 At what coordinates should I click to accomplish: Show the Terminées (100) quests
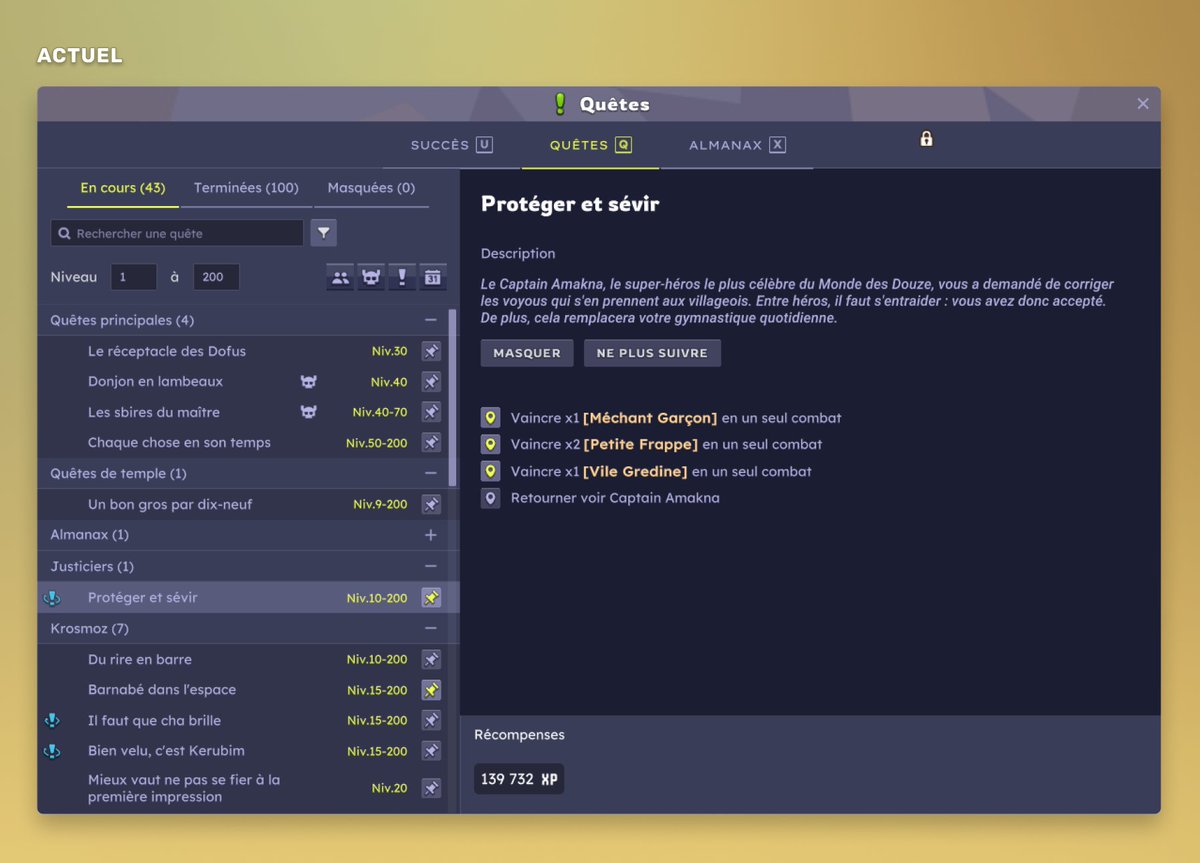(x=246, y=188)
